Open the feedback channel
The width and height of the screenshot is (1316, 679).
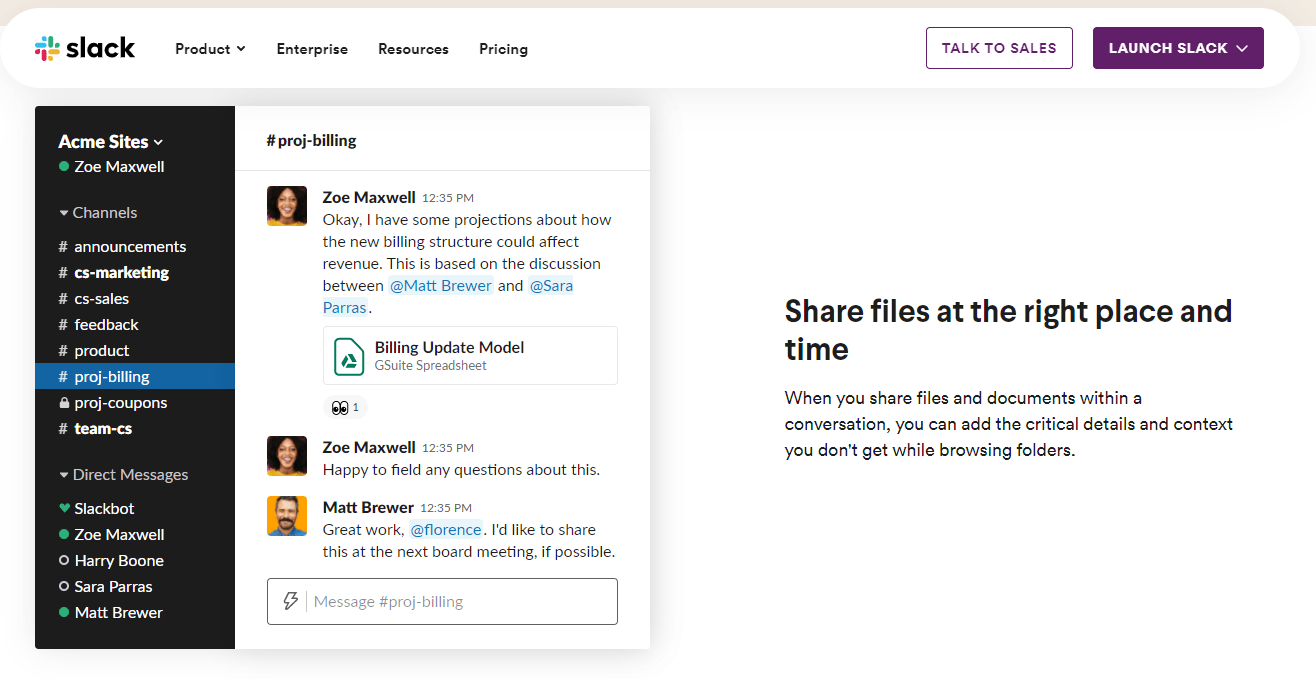pos(135,325)
